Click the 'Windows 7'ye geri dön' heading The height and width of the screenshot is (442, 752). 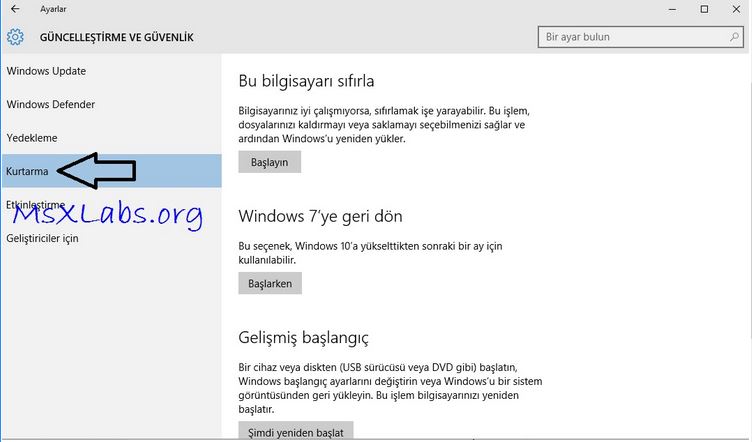point(320,216)
